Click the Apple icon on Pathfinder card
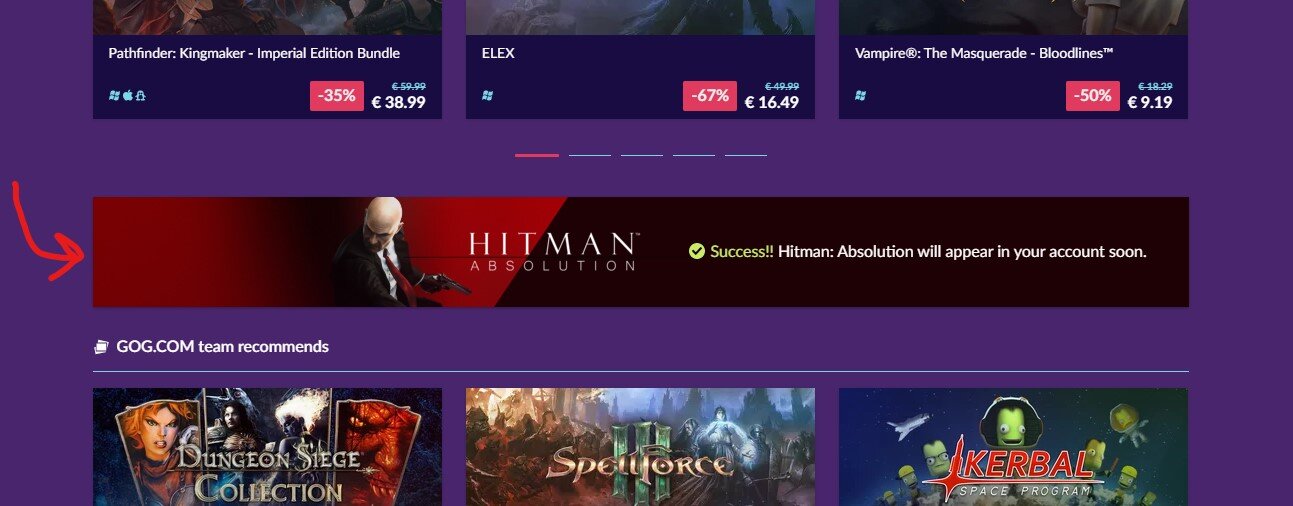This screenshot has width=1293, height=506. coord(127,96)
